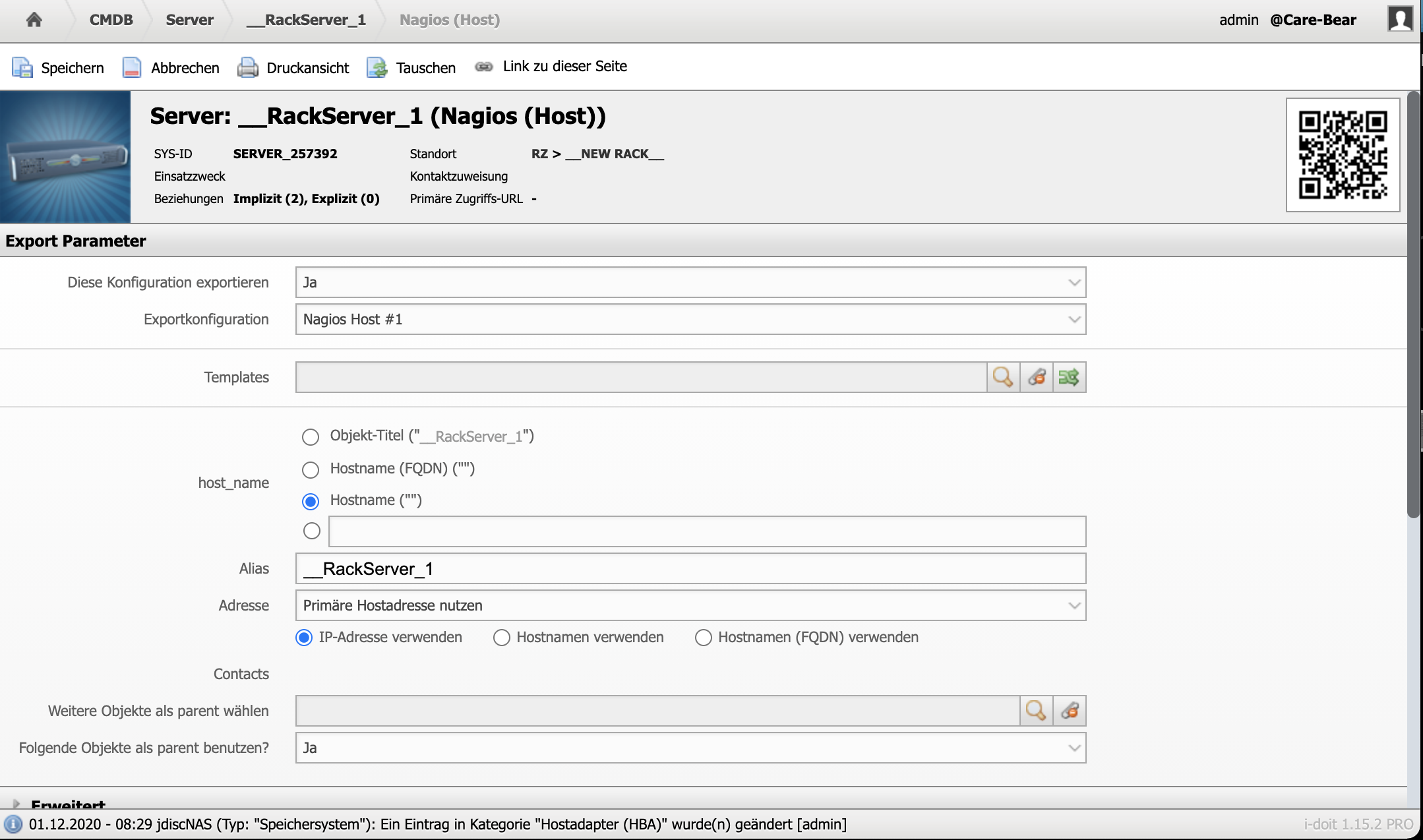Click green arrows icon in Templates row

[x=1069, y=377]
